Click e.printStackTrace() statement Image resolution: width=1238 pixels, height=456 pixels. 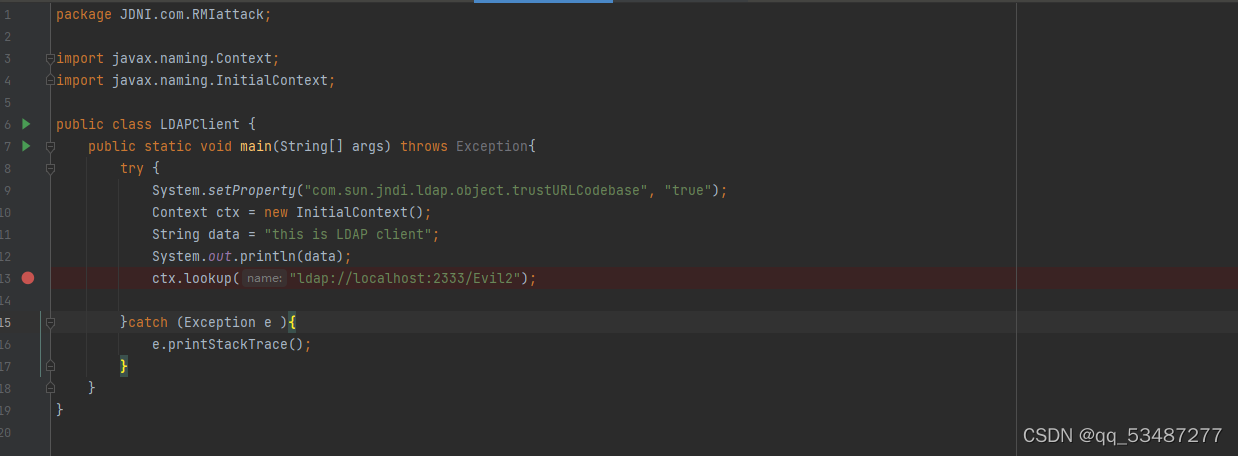click(232, 344)
